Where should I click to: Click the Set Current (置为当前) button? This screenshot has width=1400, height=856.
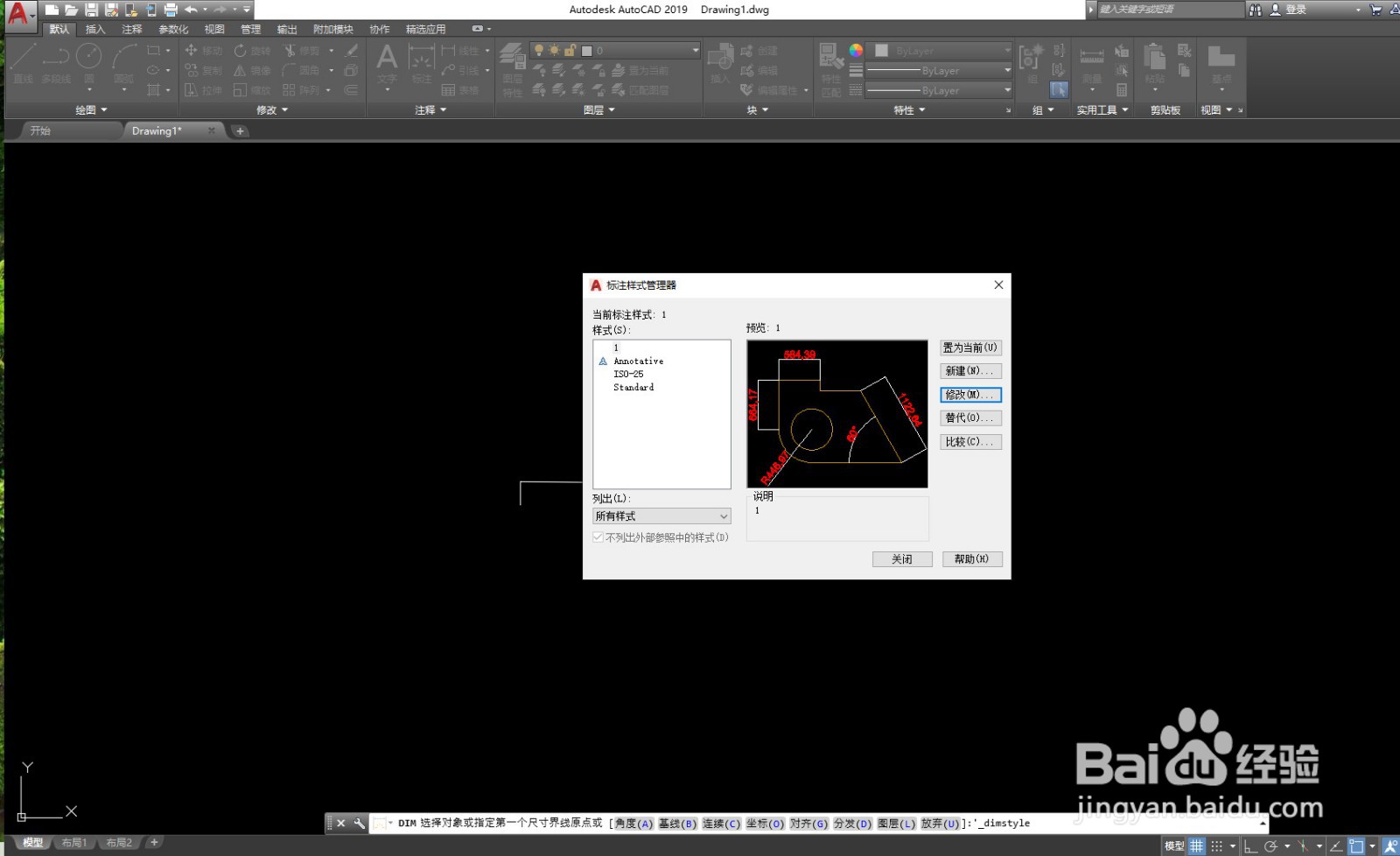[x=970, y=347]
